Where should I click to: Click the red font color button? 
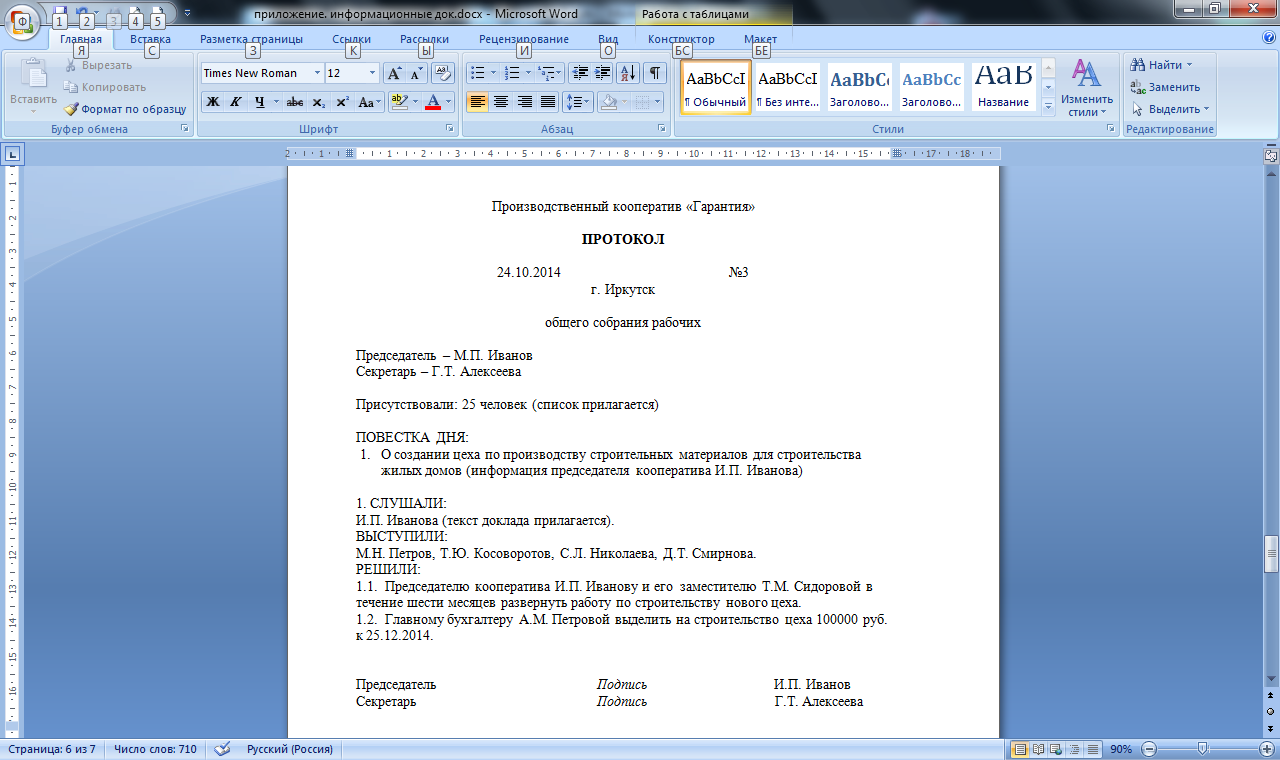[433, 102]
